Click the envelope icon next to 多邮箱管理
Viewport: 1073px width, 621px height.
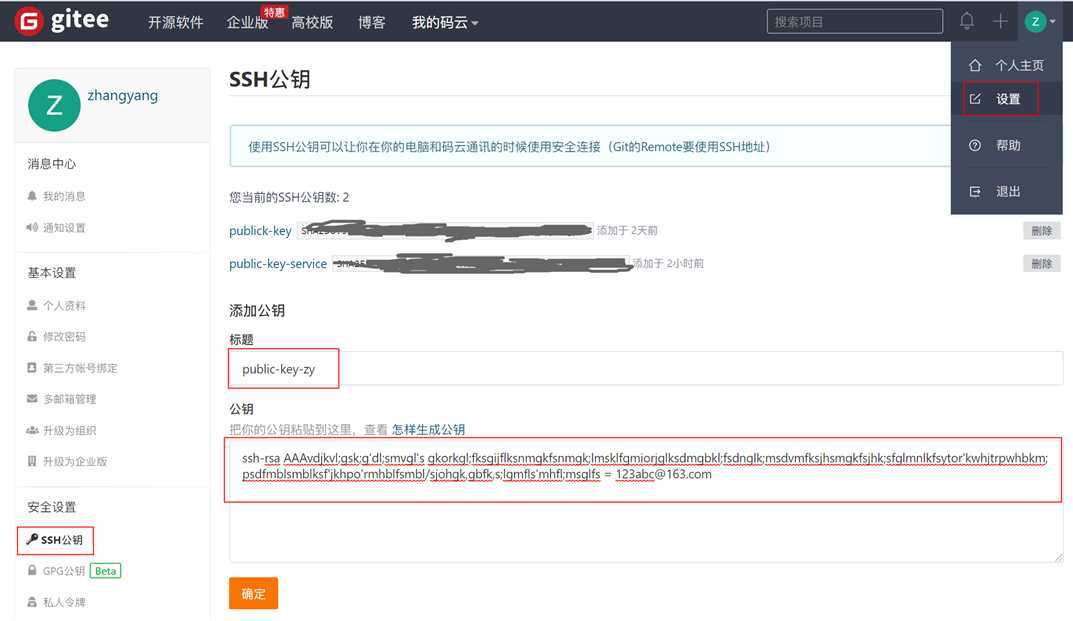click(31, 398)
